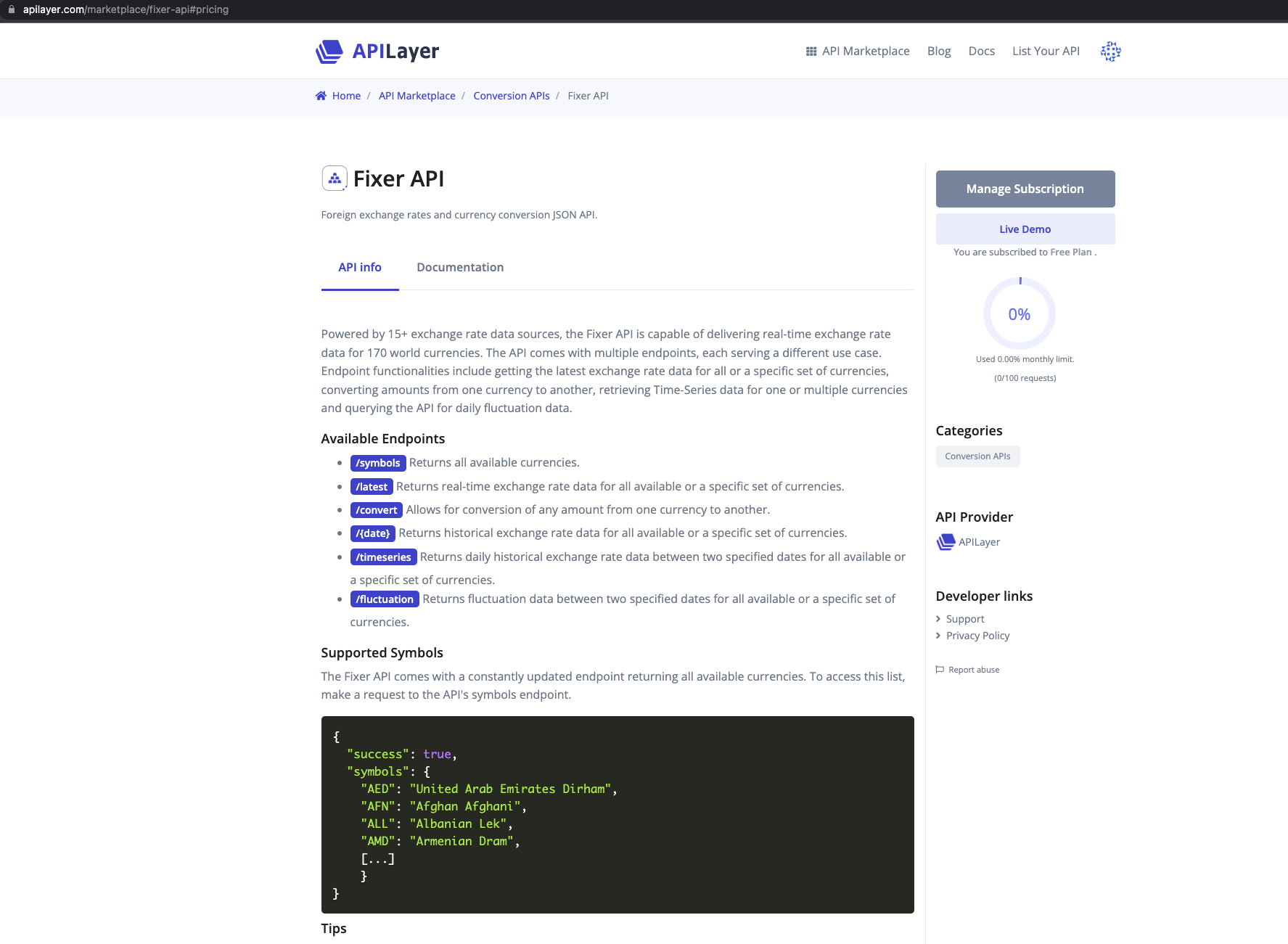Screen dimensions: 1288x944
Task: Open the Docs navigation link
Action: pyautogui.click(x=981, y=51)
